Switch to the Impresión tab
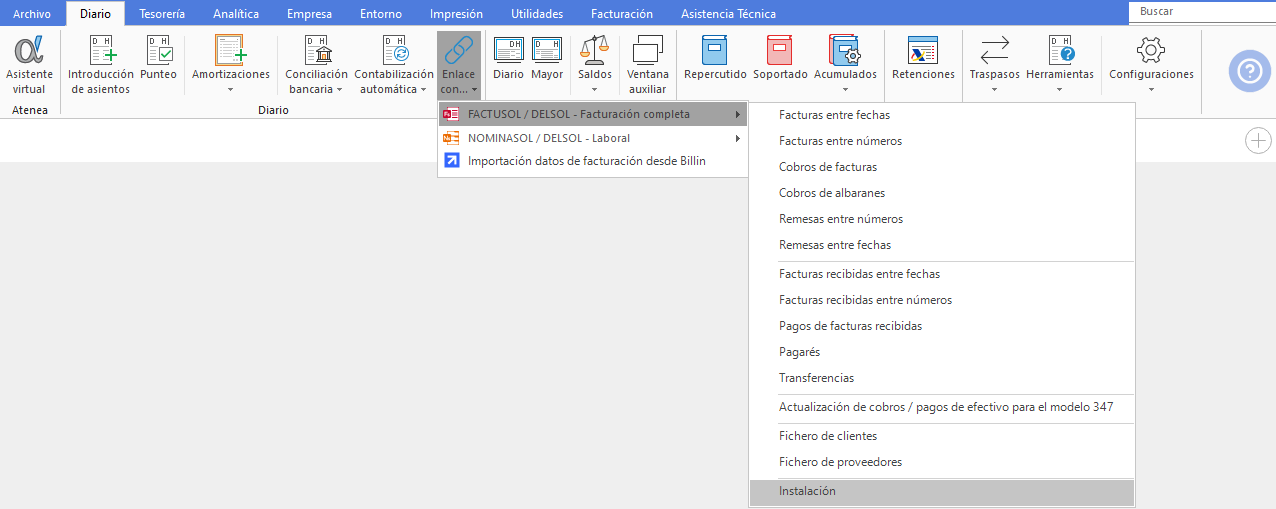The height and width of the screenshot is (509, 1276). (456, 14)
